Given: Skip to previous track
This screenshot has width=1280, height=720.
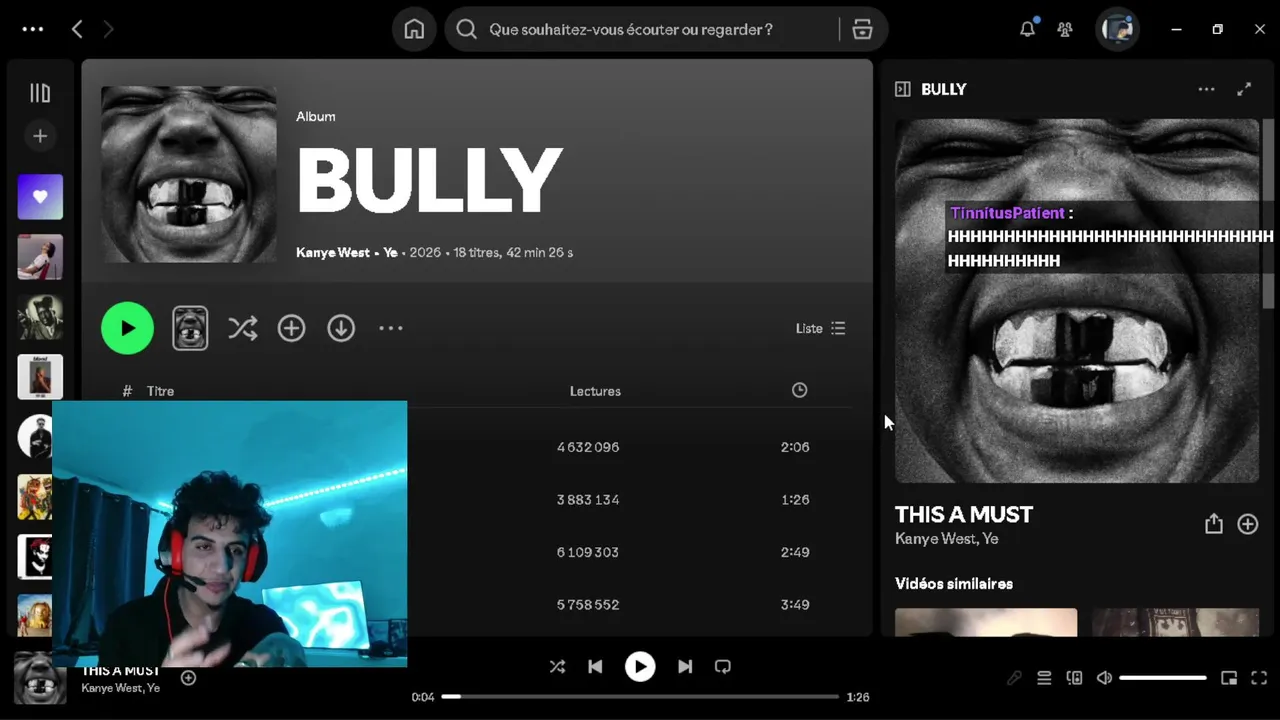Looking at the screenshot, I should coord(595,666).
